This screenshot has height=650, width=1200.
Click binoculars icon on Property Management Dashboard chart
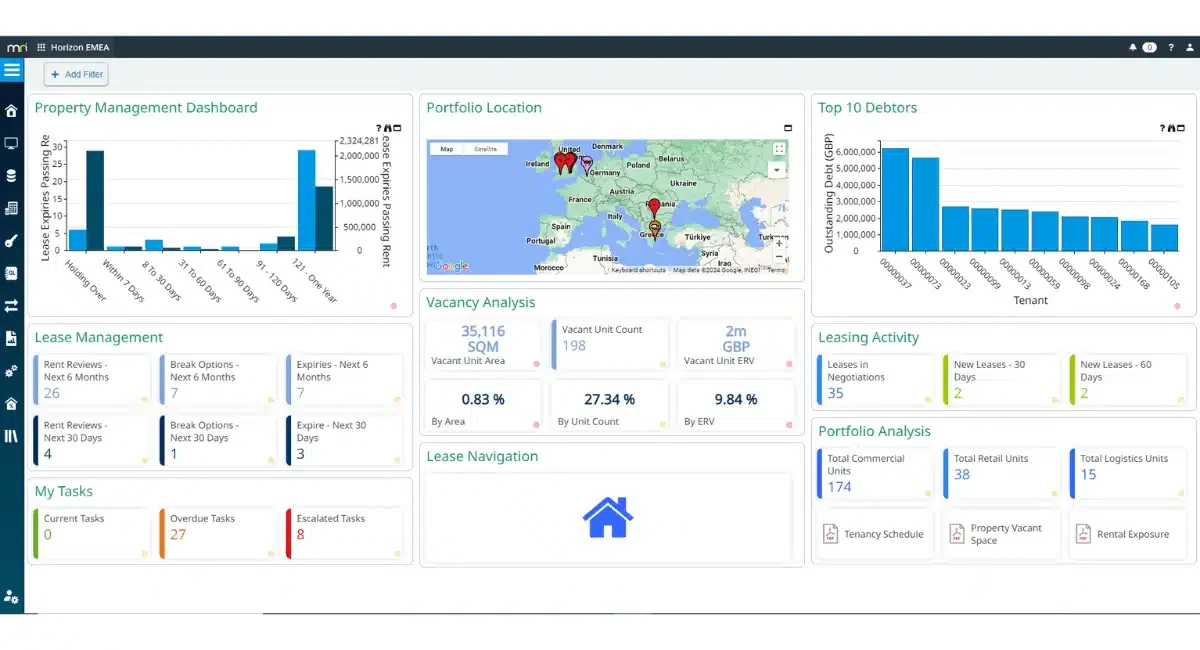388,128
